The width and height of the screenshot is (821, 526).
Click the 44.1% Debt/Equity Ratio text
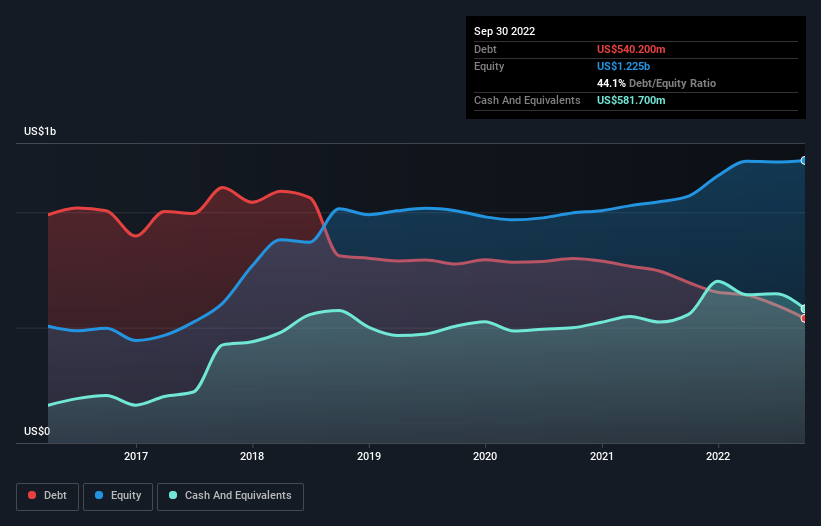point(656,83)
